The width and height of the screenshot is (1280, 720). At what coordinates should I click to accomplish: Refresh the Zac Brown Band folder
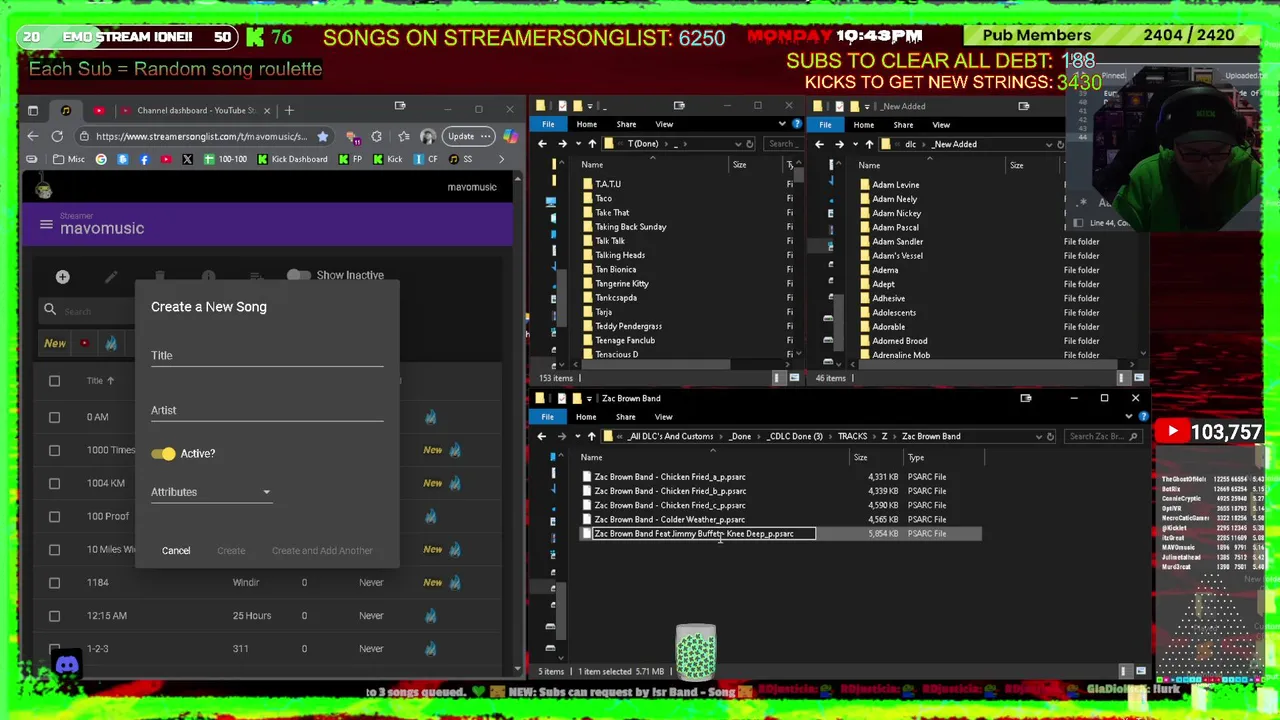click(1050, 437)
